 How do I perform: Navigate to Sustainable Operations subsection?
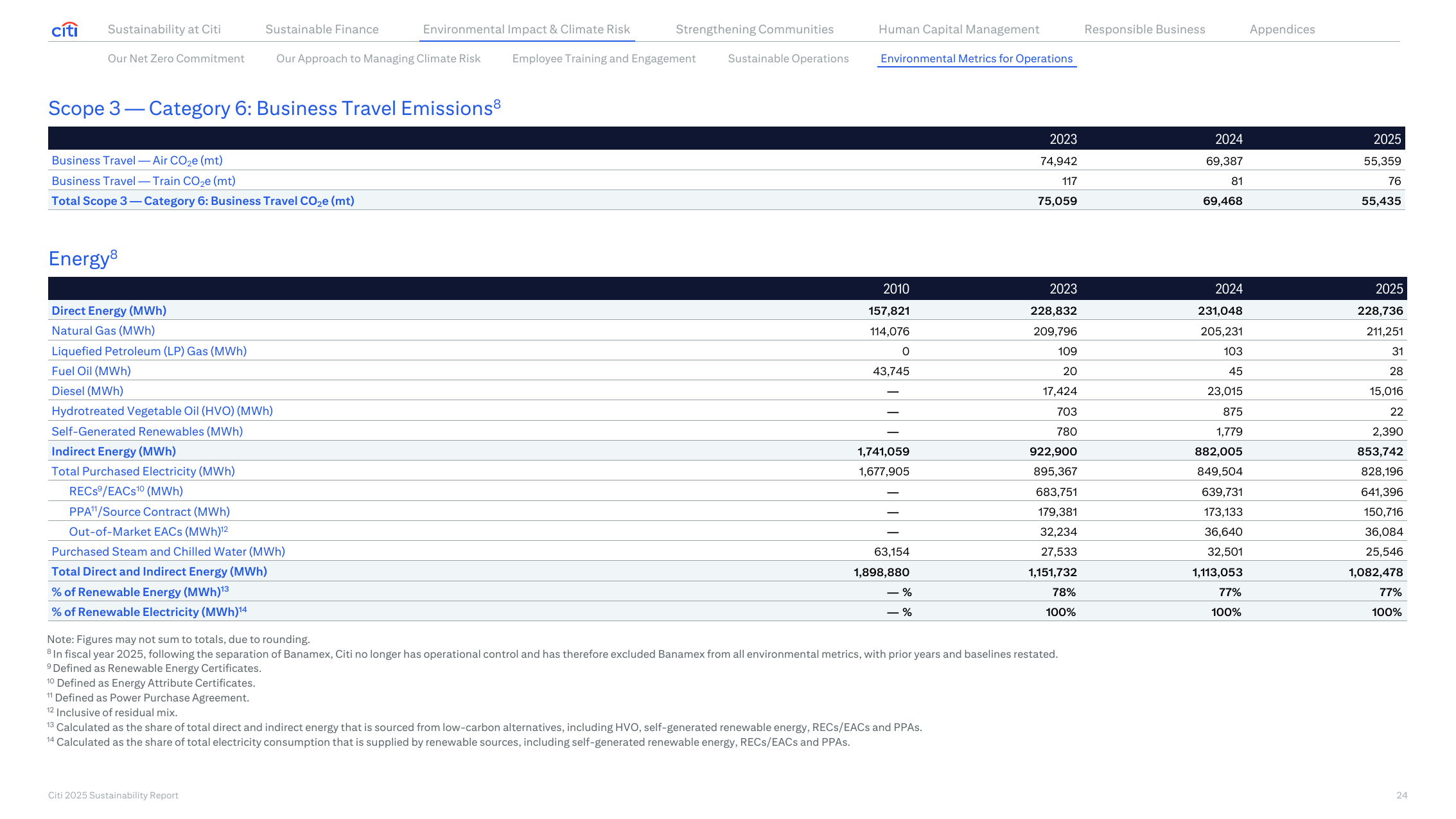coord(788,58)
